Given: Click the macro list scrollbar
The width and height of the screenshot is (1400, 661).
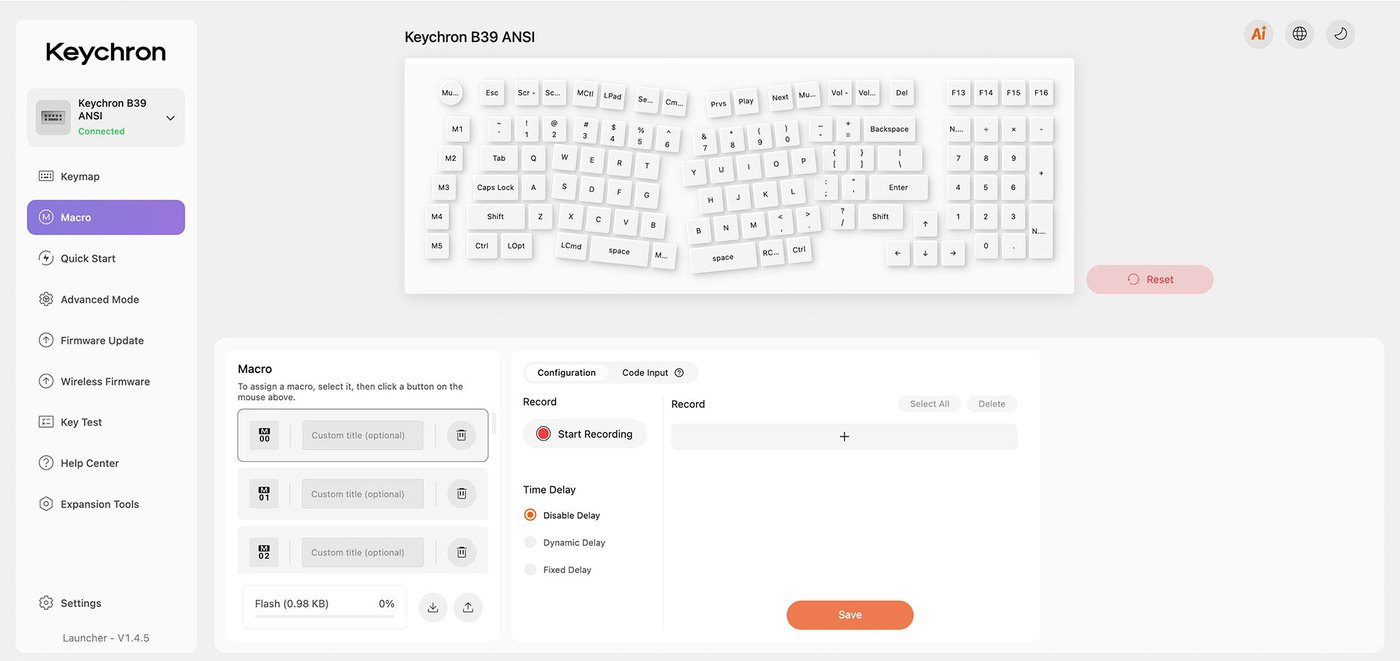Looking at the screenshot, I should click(493, 422).
